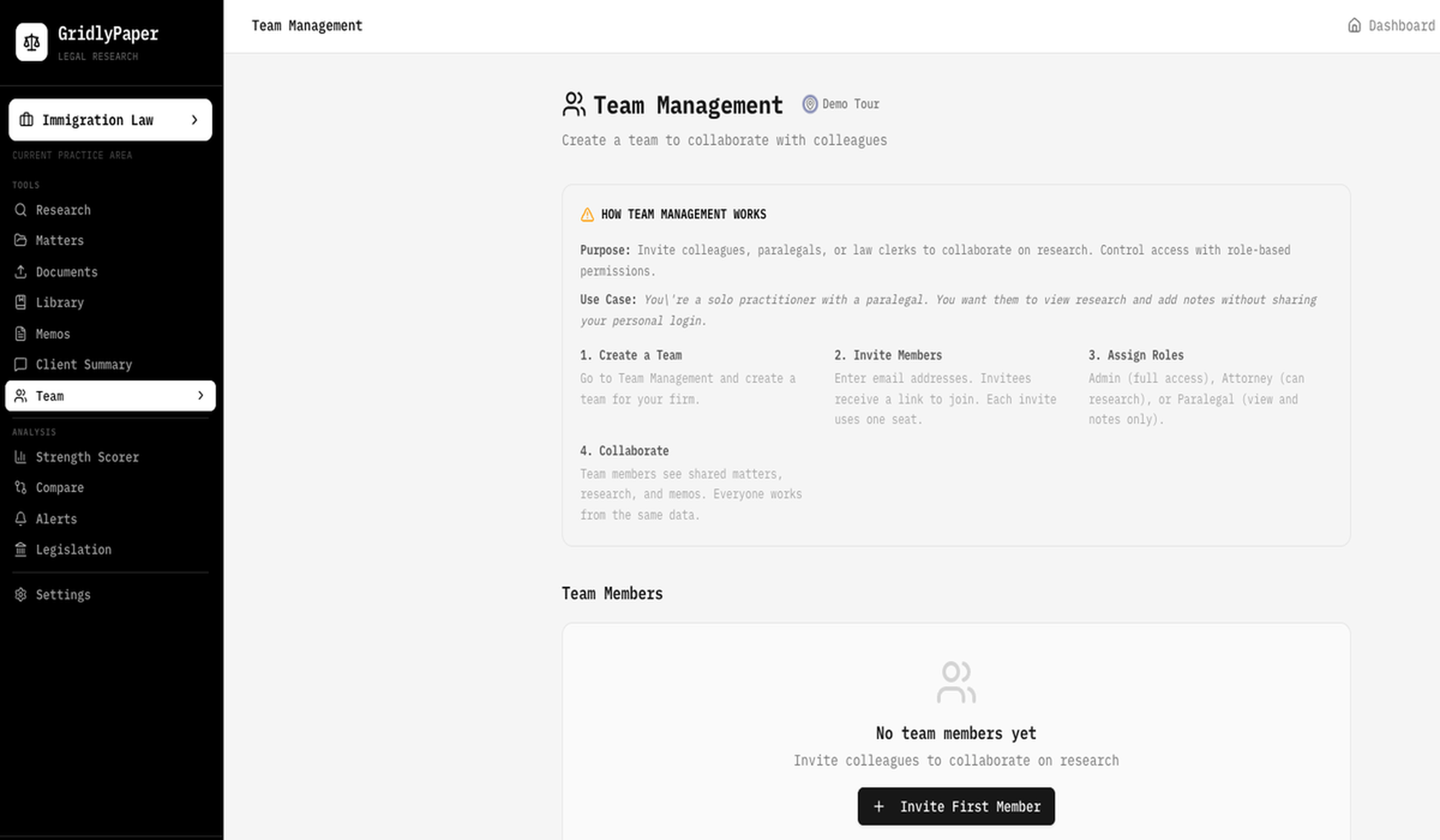
Task: Click the Strength Scorer bar chart icon
Action: point(20,457)
